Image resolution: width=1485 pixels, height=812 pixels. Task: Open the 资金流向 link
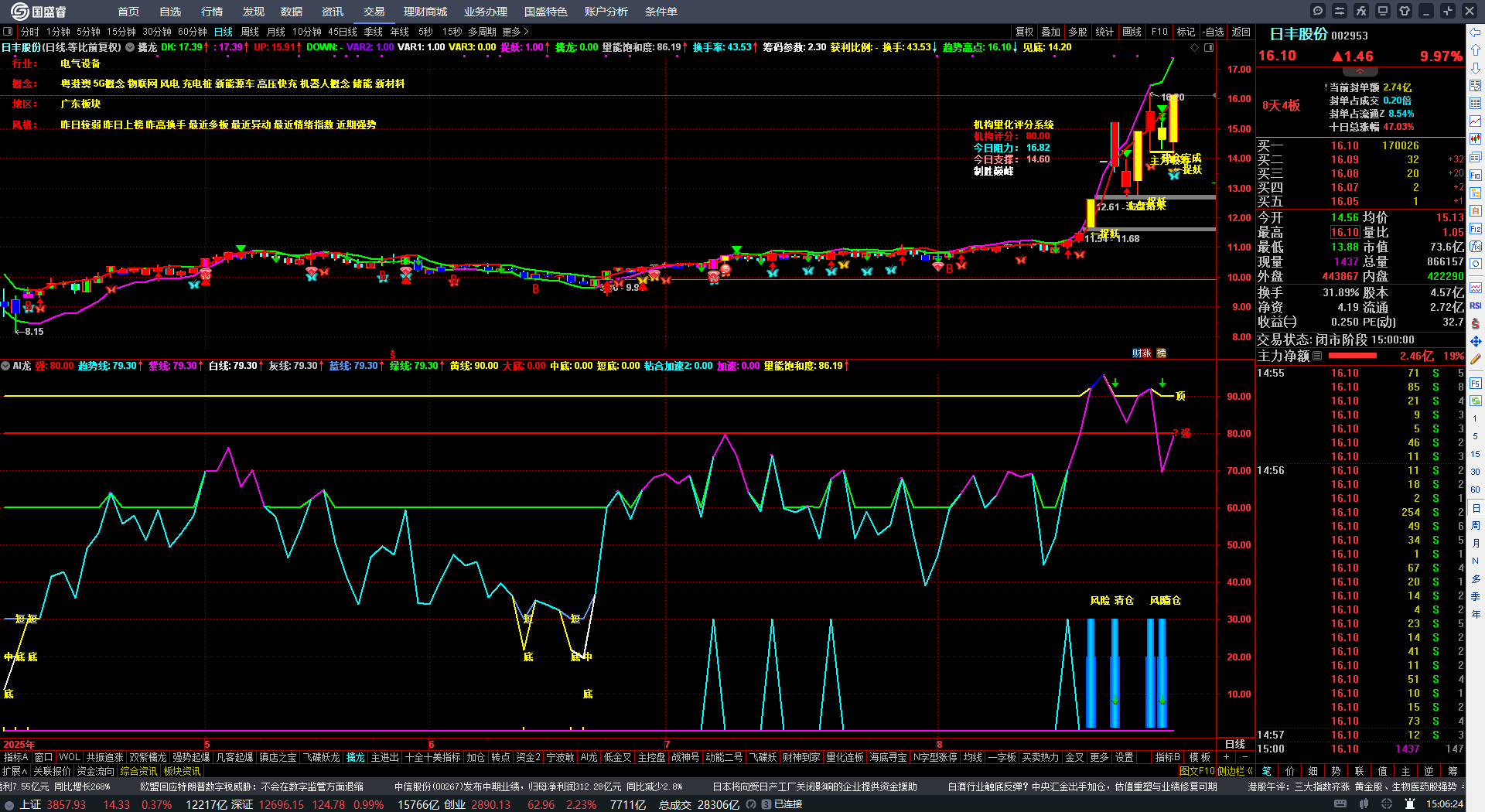click(95, 771)
